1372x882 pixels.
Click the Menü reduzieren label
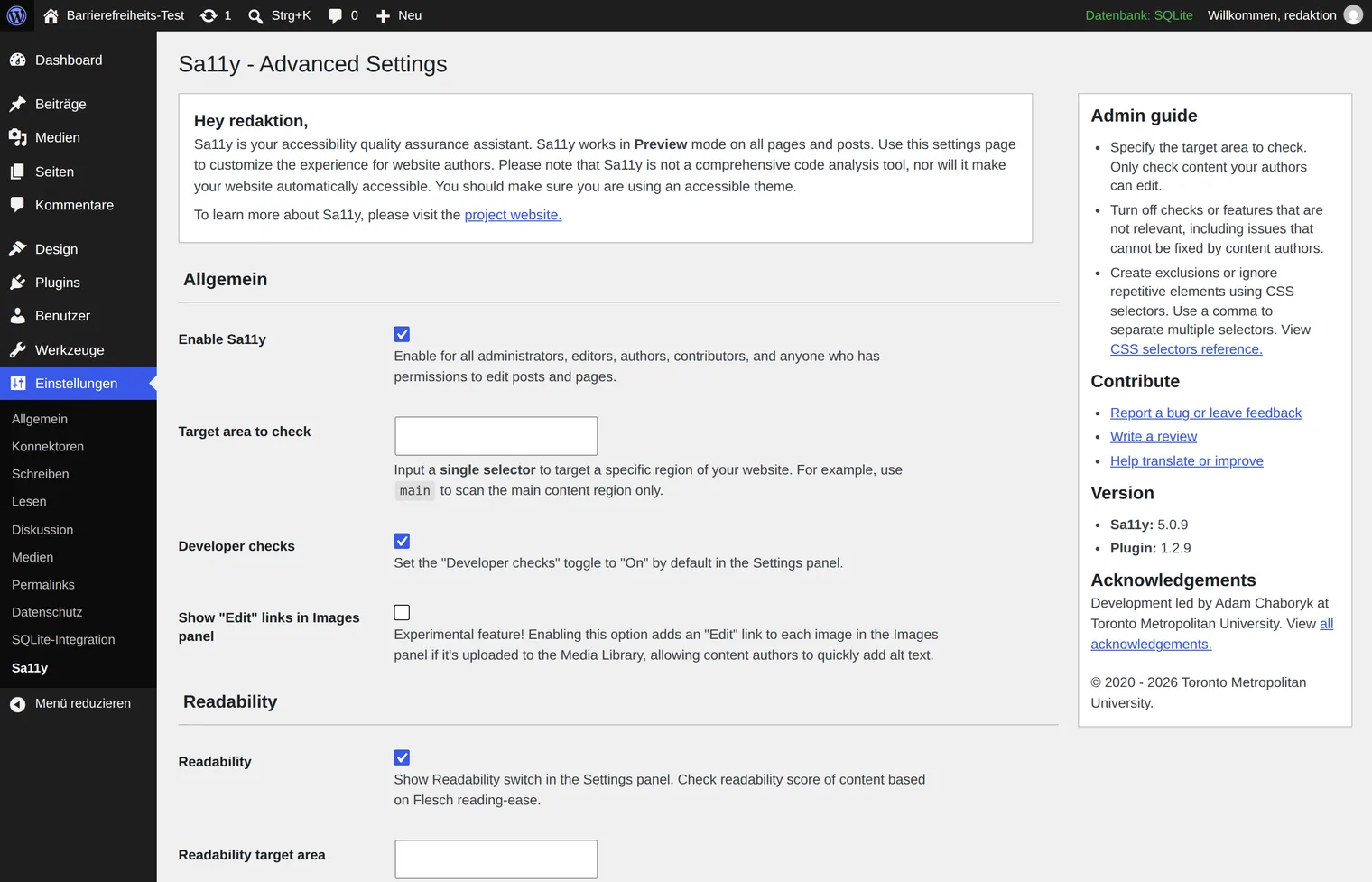pos(83,703)
